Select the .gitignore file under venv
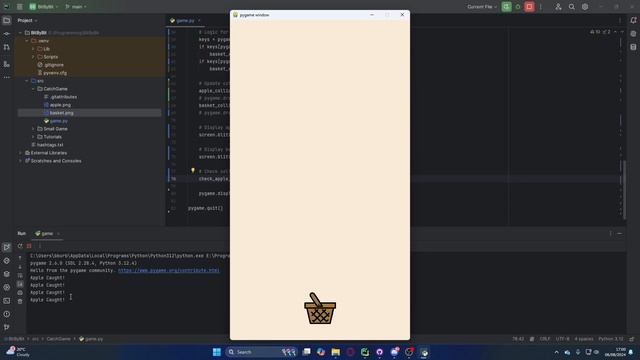This screenshot has height=360, width=640. click(x=51, y=65)
